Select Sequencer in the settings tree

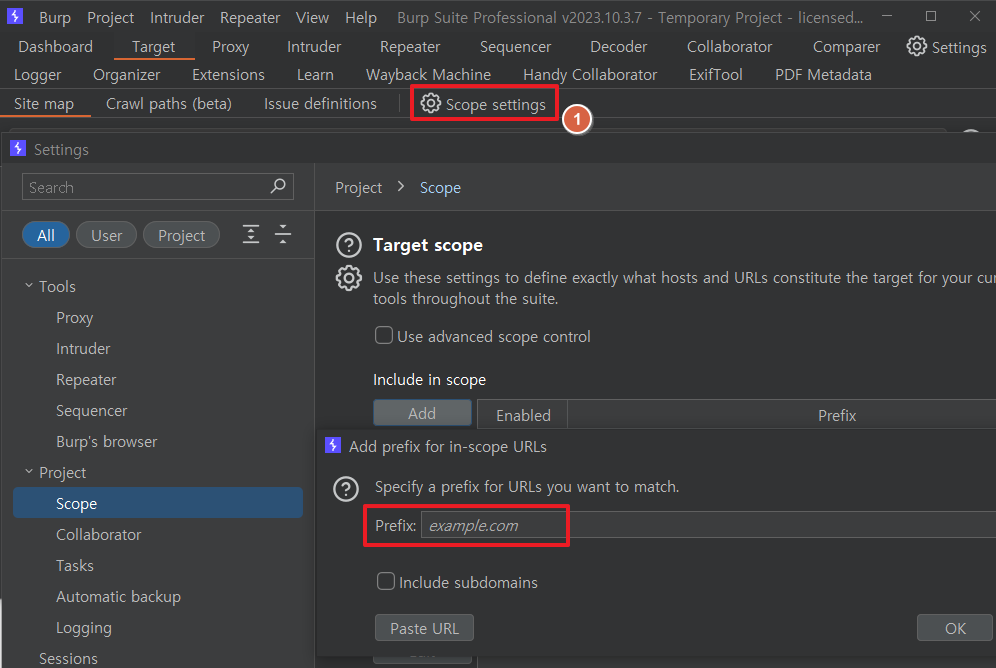(91, 411)
